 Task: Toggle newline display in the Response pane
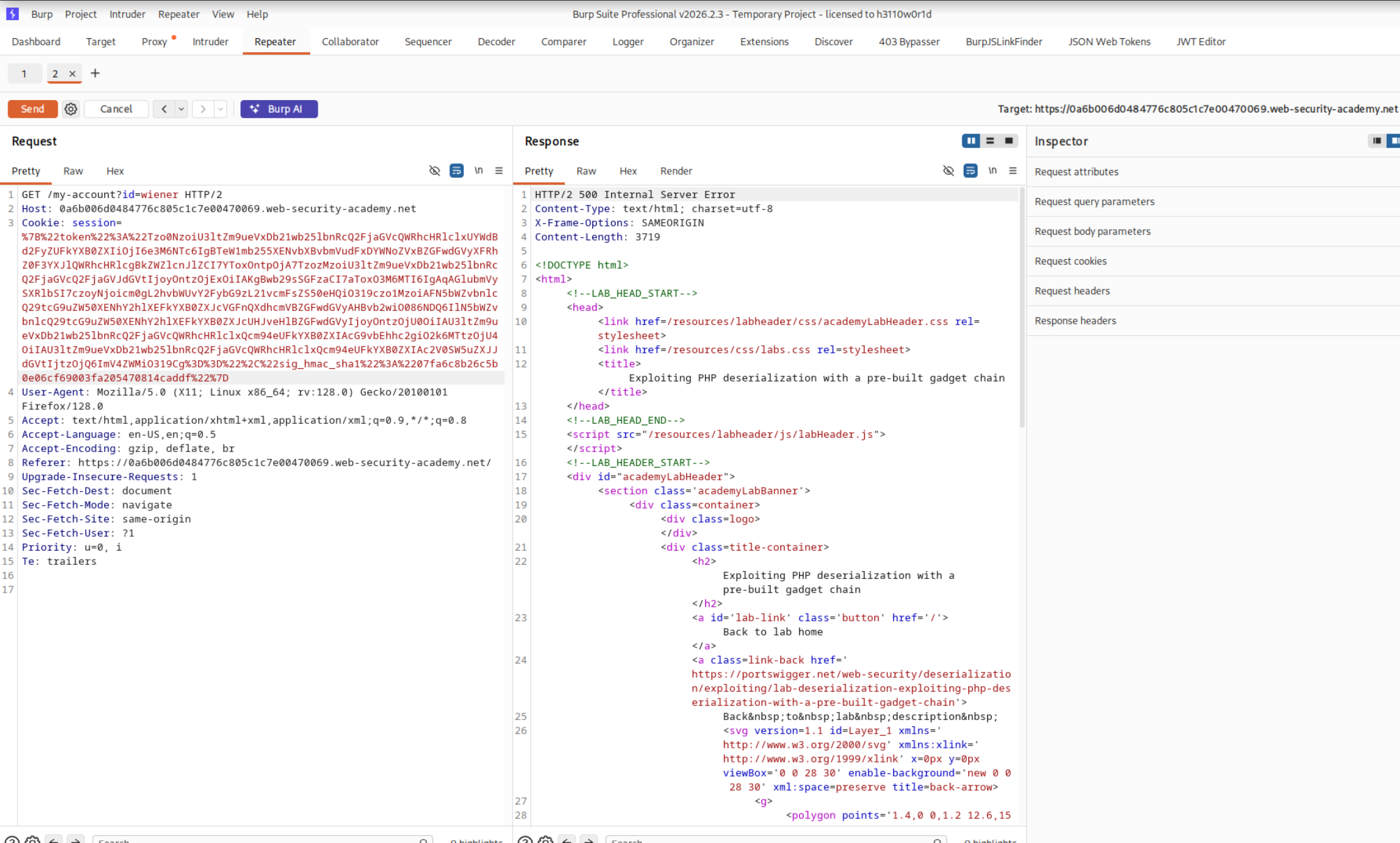click(x=992, y=171)
